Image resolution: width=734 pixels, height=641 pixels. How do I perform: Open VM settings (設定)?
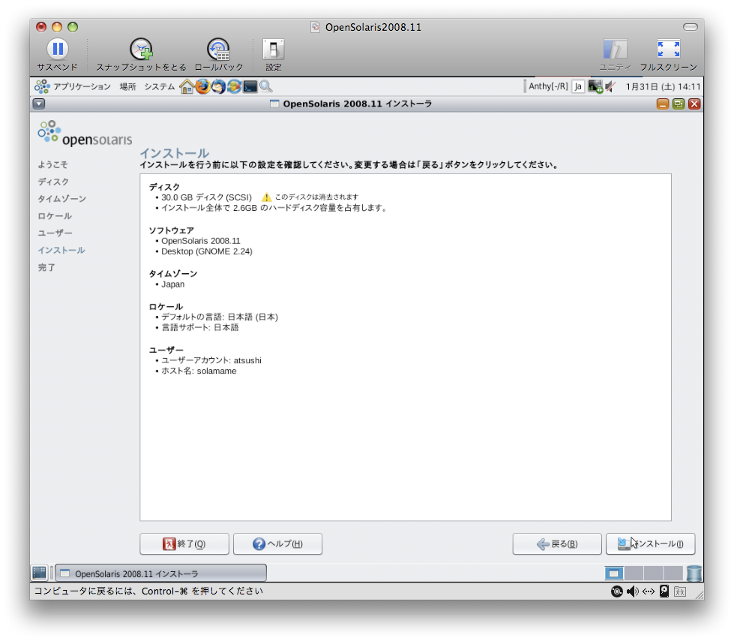click(273, 49)
